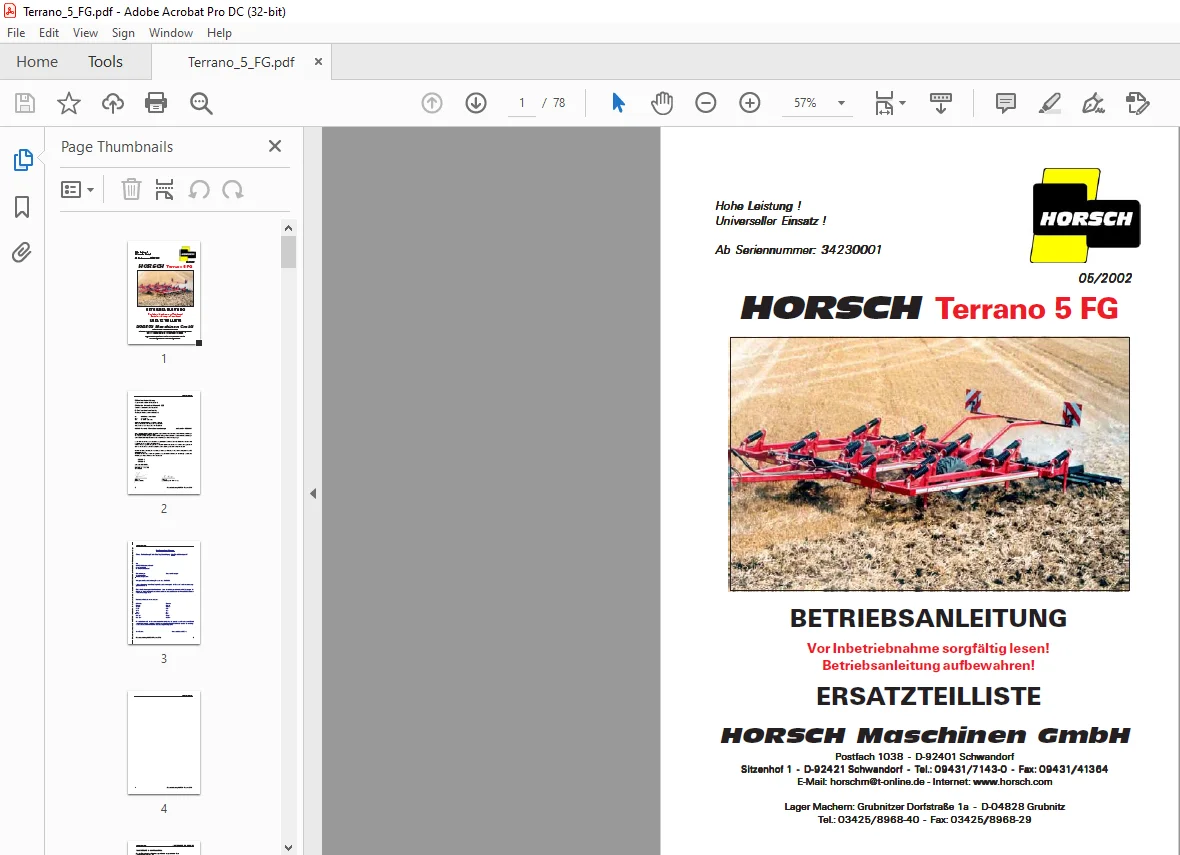Select page 4 thumbnail

click(x=164, y=743)
